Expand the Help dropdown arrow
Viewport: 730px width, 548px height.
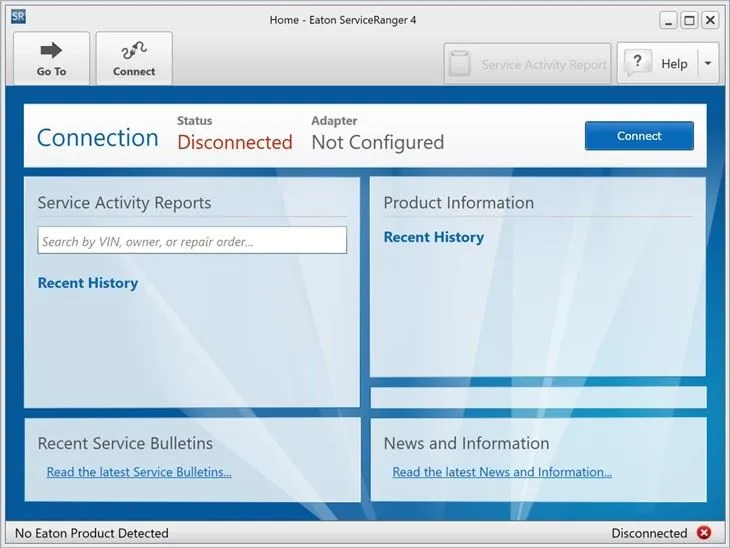[708, 63]
